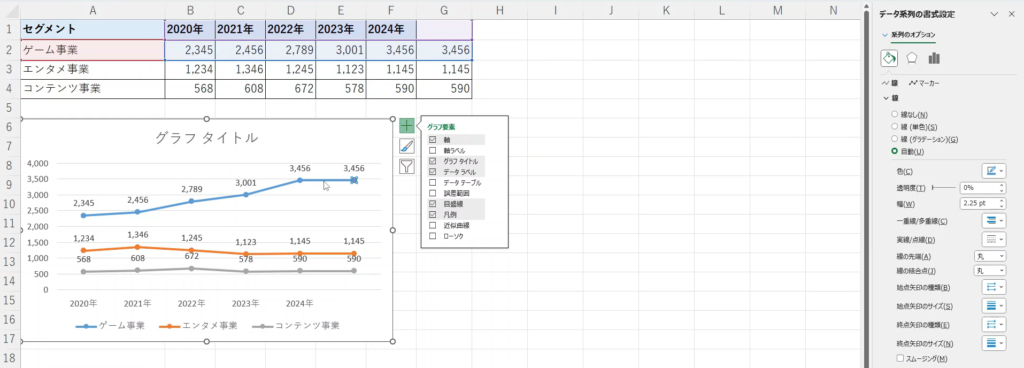This screenshot has width=1024, height=368.
Task: Switch to the 線 tab
Action: pos(890,83)
